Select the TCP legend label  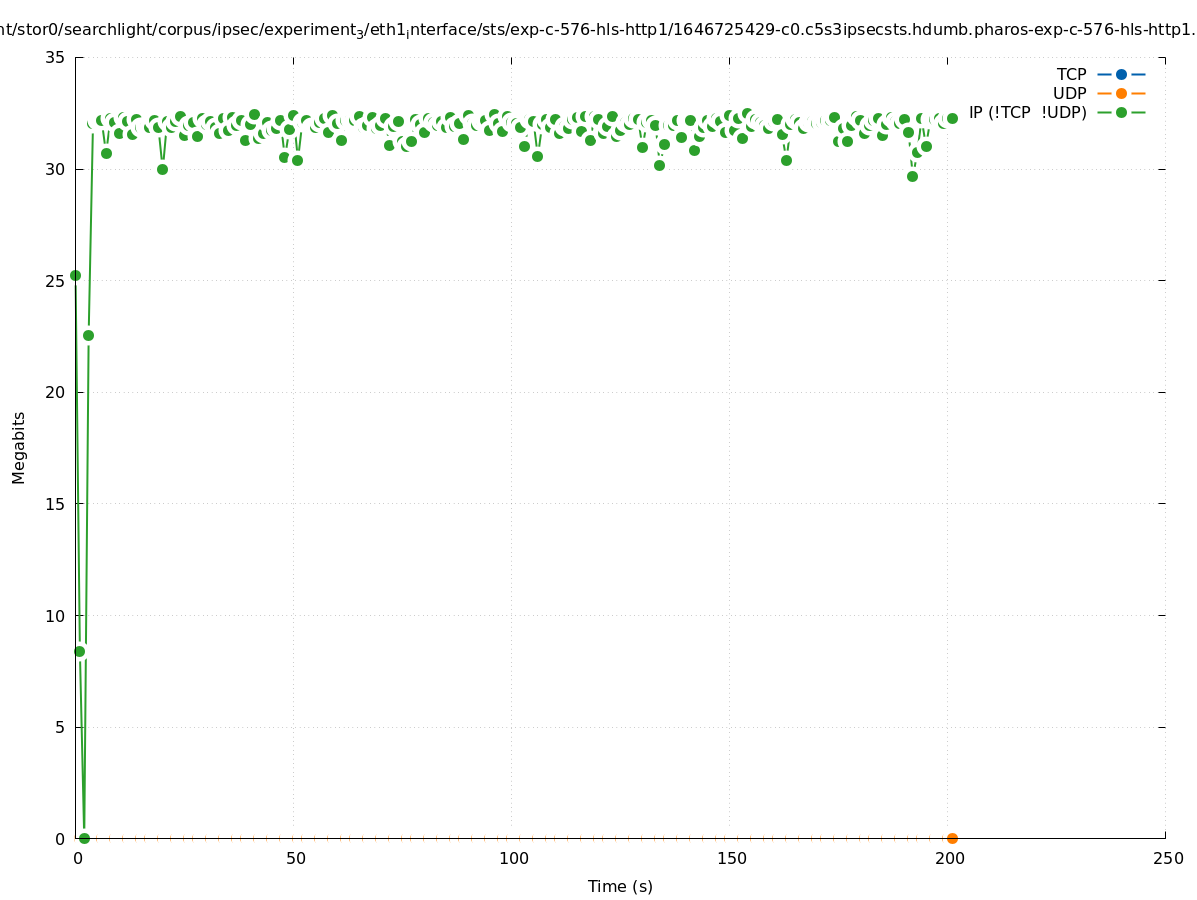(1071, 74)
